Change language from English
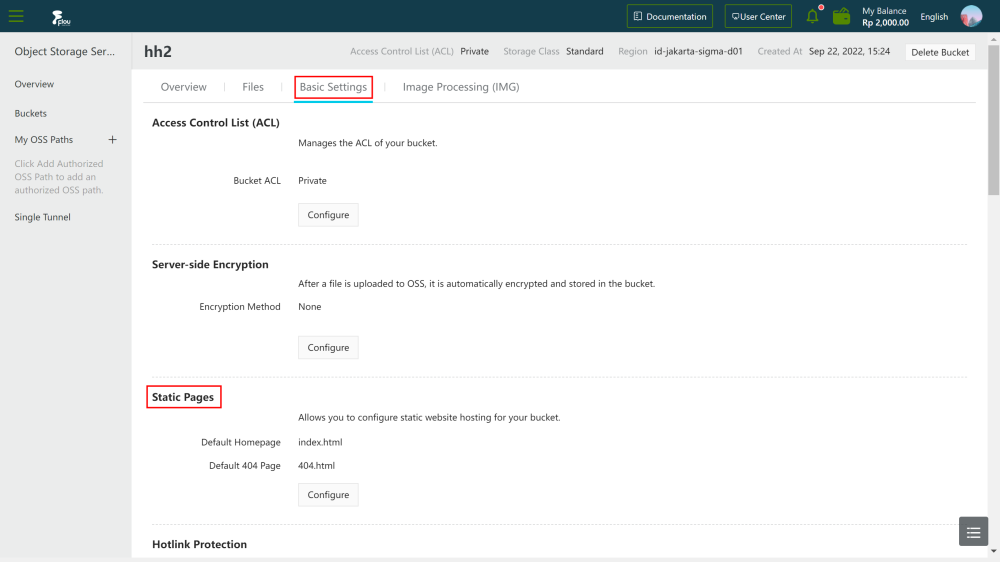This screenshot has height=562, width=1000. [934, 17]
